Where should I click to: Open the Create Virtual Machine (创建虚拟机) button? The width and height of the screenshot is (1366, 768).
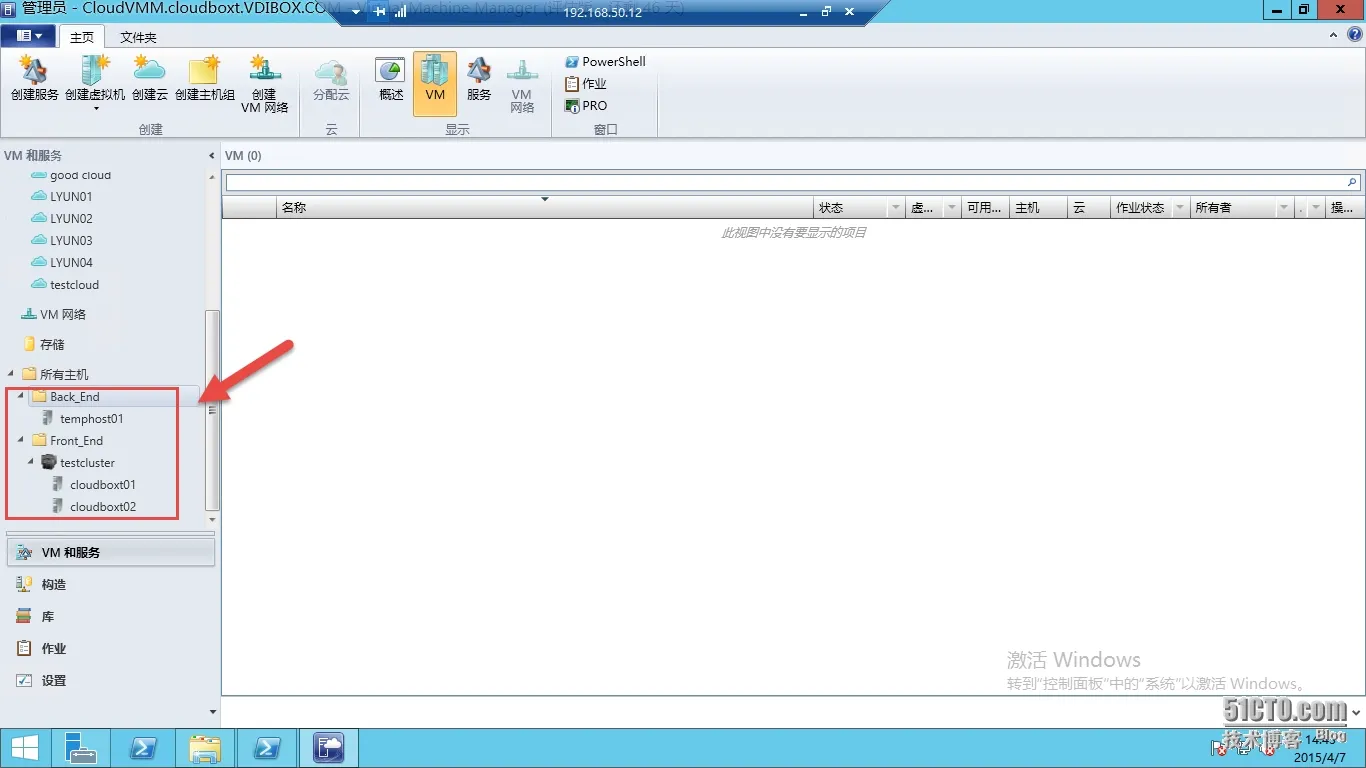click(95, 82)
